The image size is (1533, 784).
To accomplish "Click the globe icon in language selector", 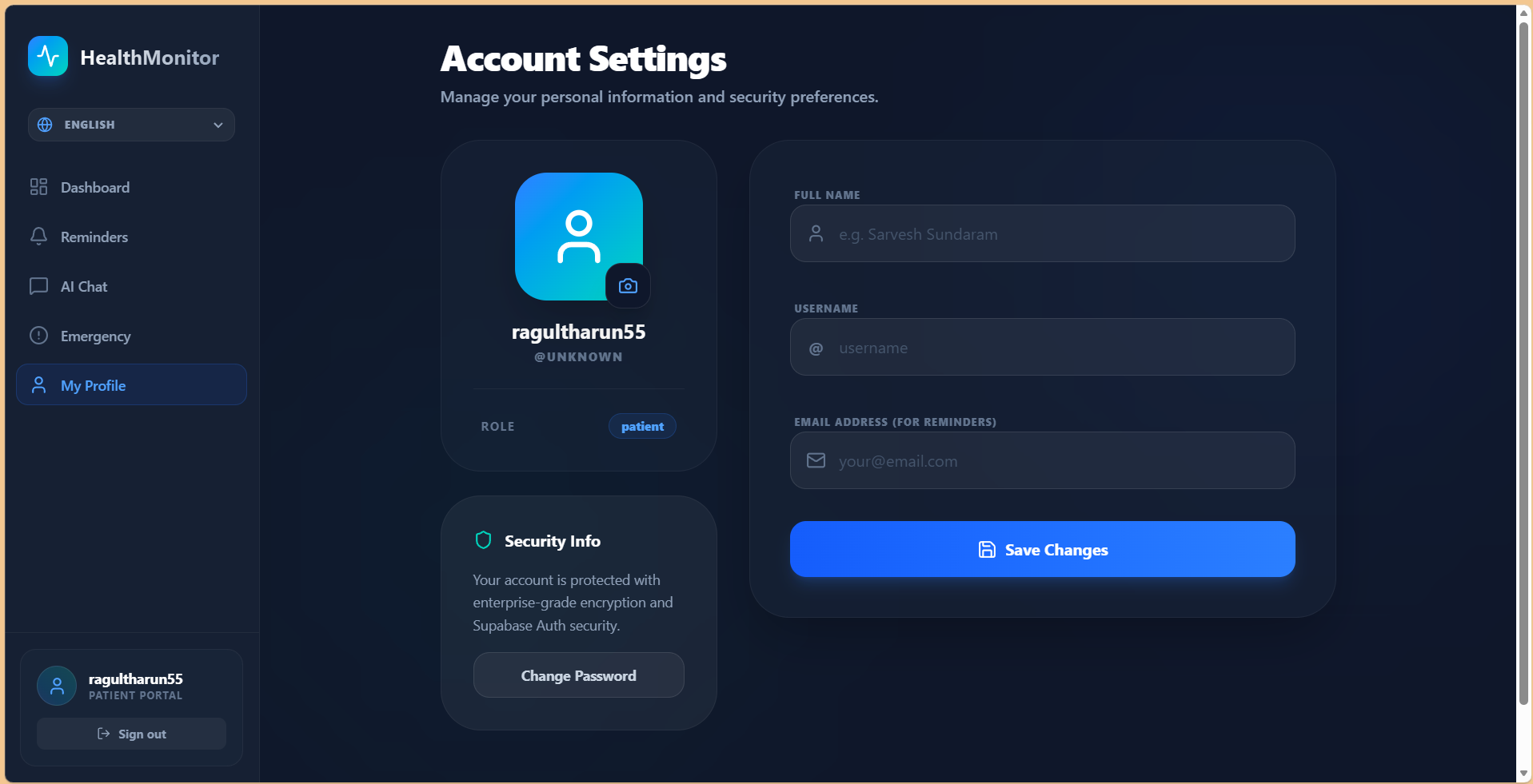I will coord(46,125).
